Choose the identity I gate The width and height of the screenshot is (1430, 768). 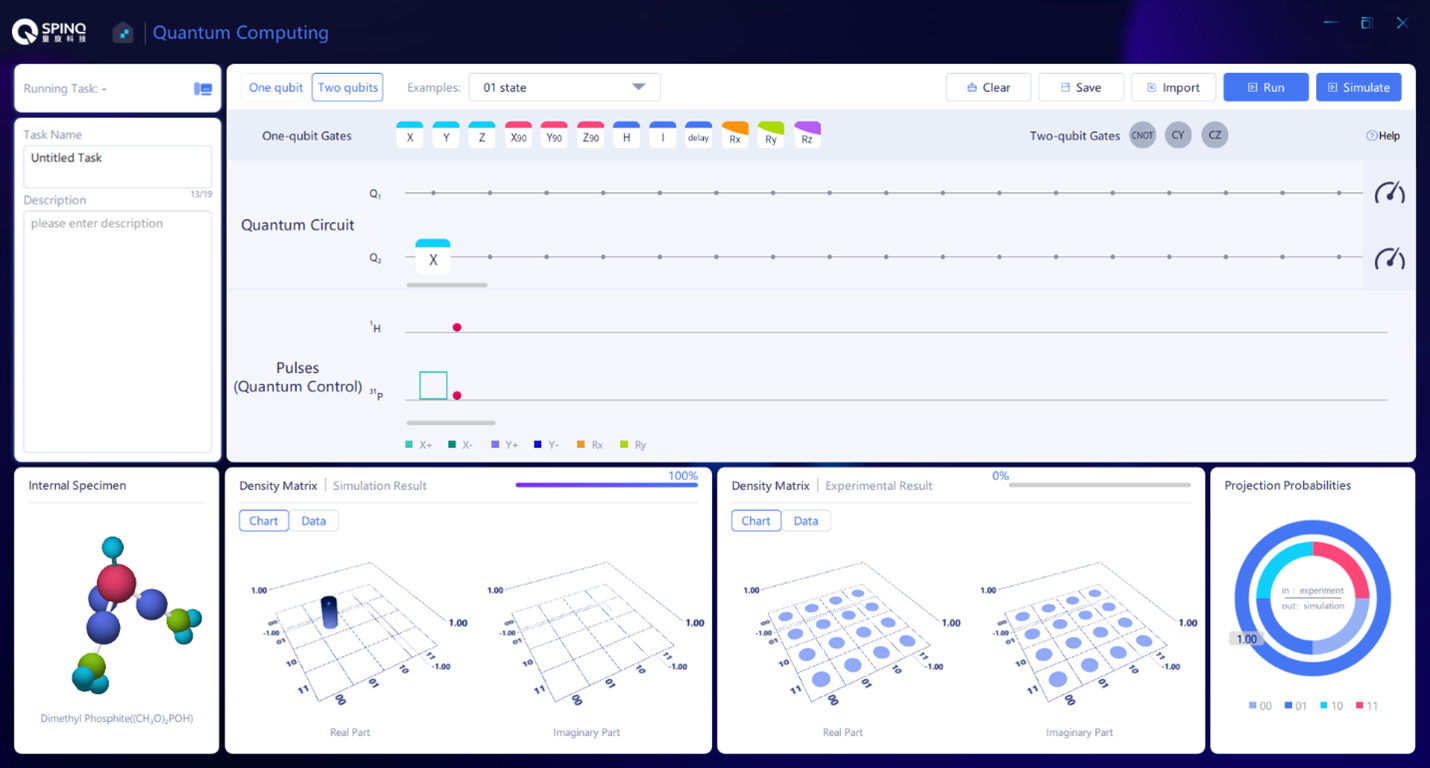click(x=662, y=135)
